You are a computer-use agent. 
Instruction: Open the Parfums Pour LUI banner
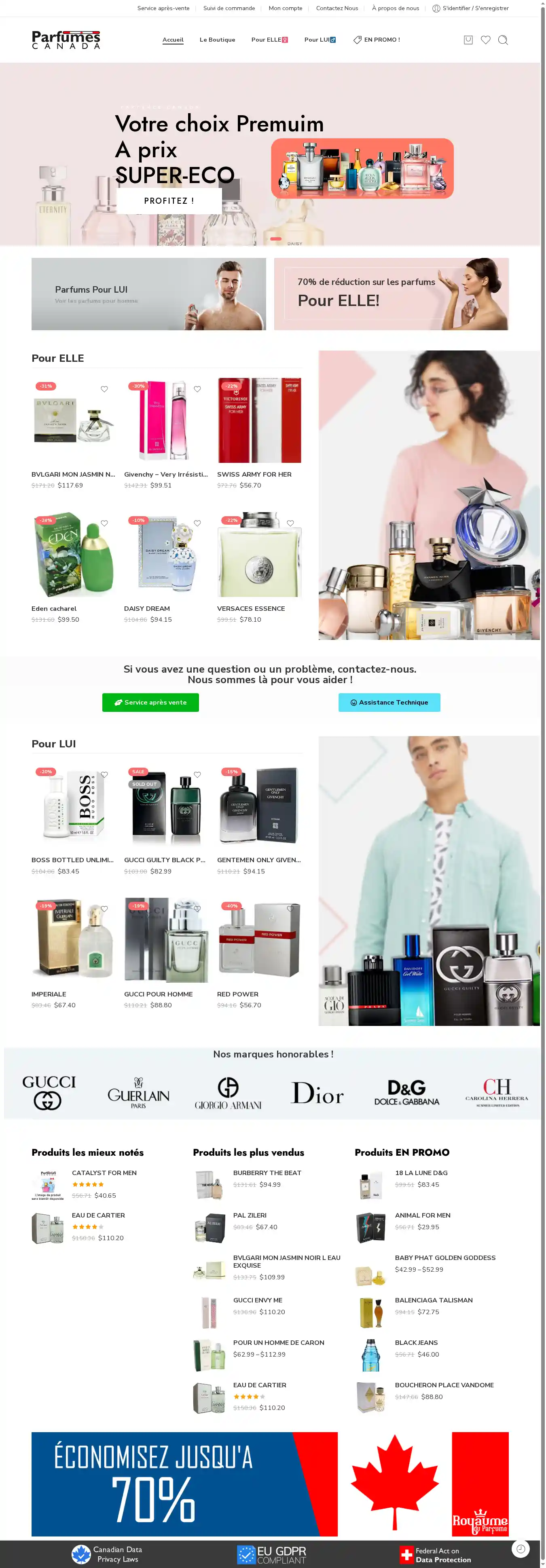(148, 294)
